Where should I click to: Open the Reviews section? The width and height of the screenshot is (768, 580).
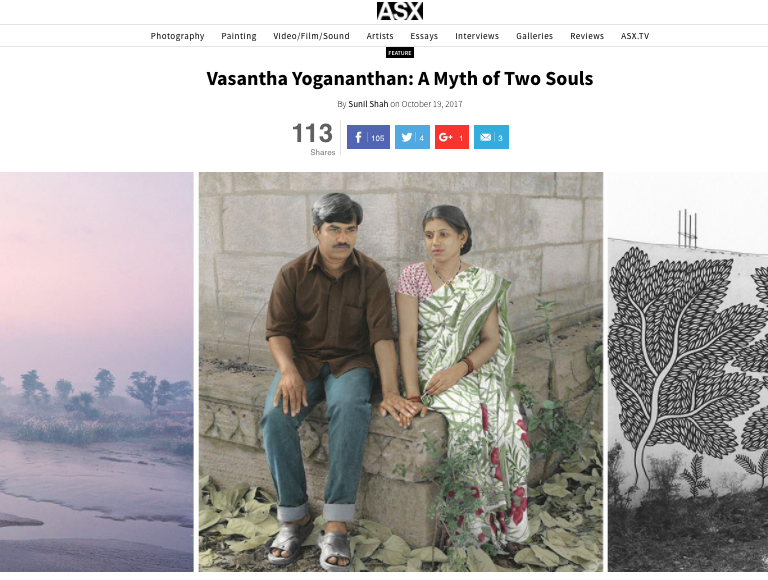(587, 36)
